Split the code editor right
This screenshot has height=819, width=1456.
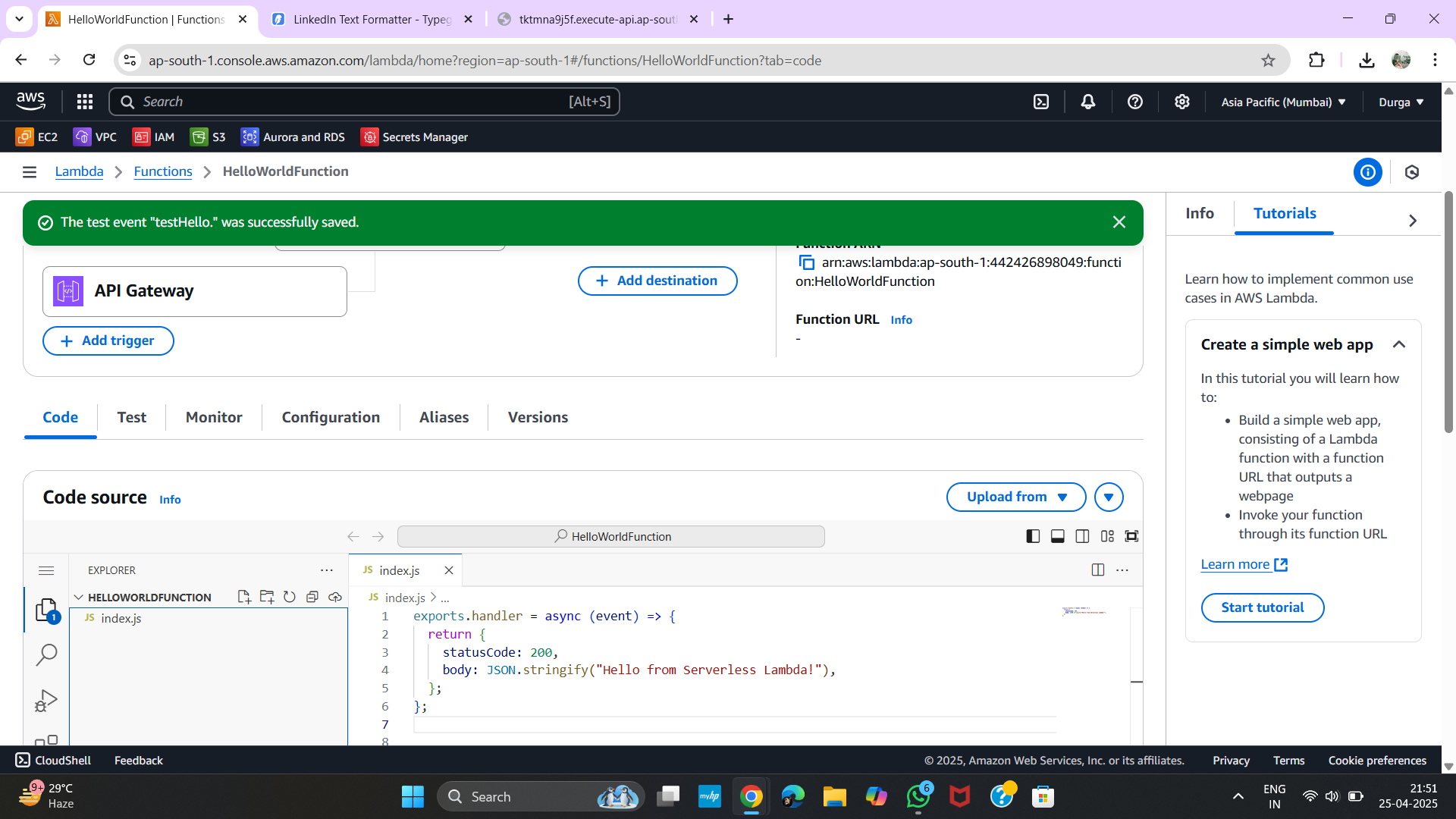(1097, 570)
